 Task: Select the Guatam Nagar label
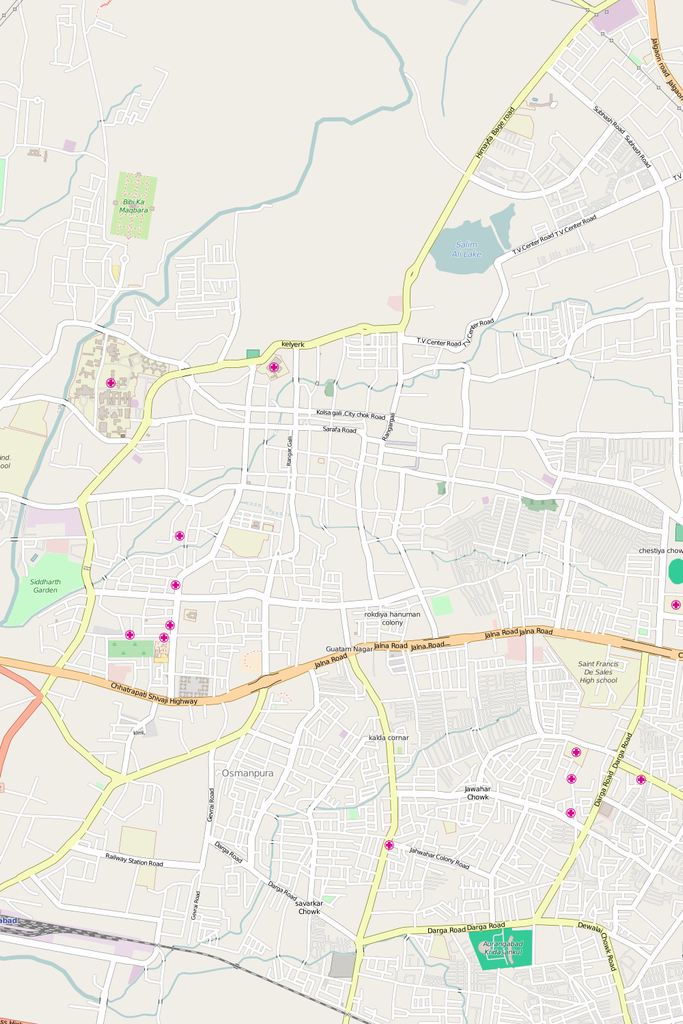(349, 649)
